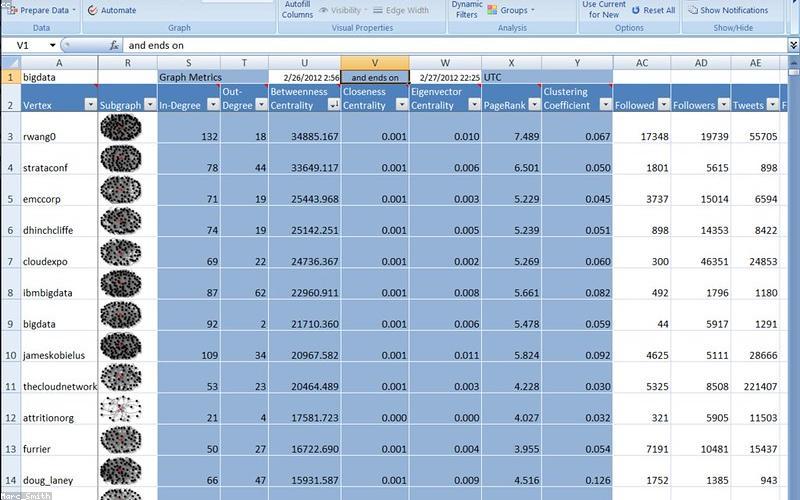Viewport: 800px width, 500px height.
Task: Click the Automate button
Action: (x=112, y=10)
